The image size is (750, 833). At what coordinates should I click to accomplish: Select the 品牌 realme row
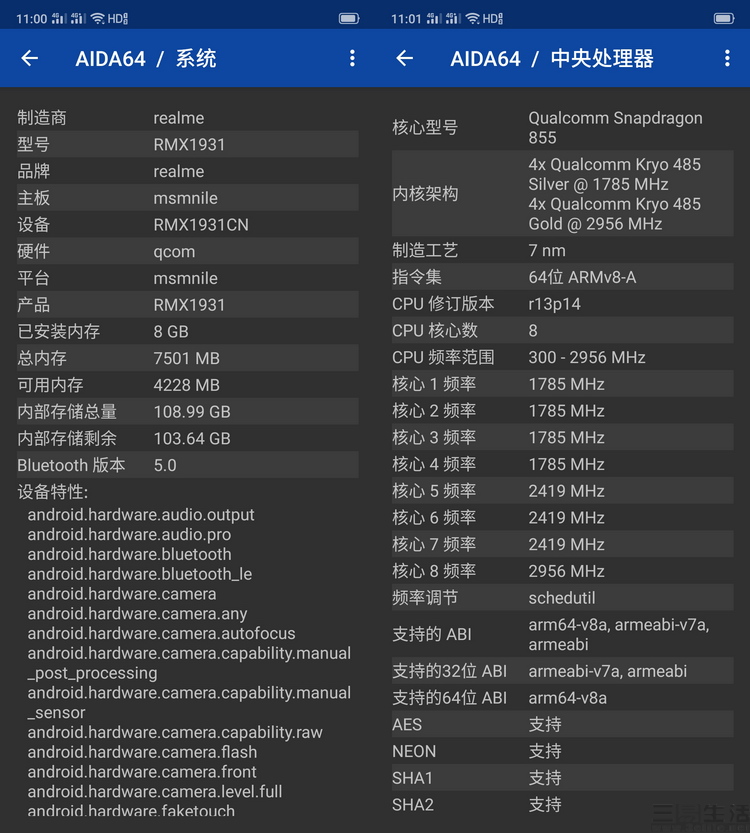(188, 171)
